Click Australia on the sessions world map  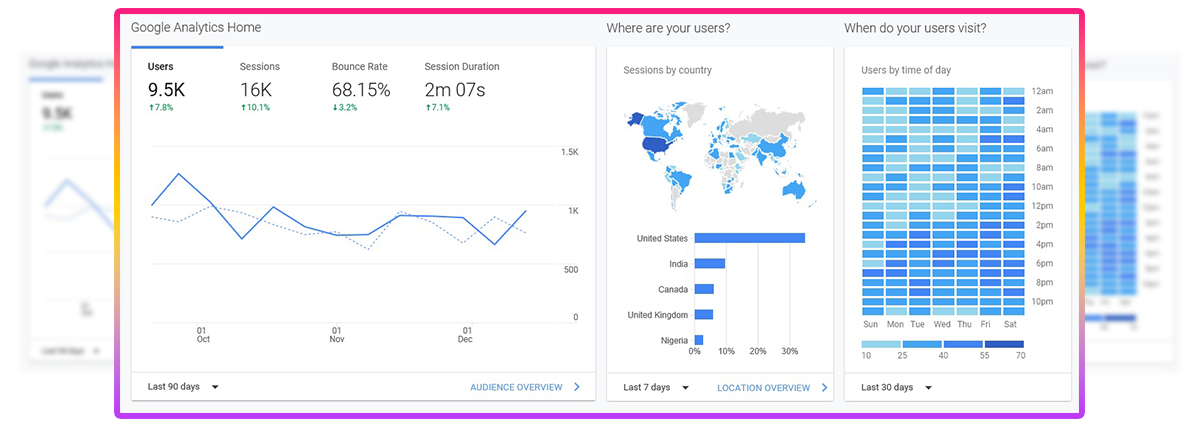click(796, 187)
